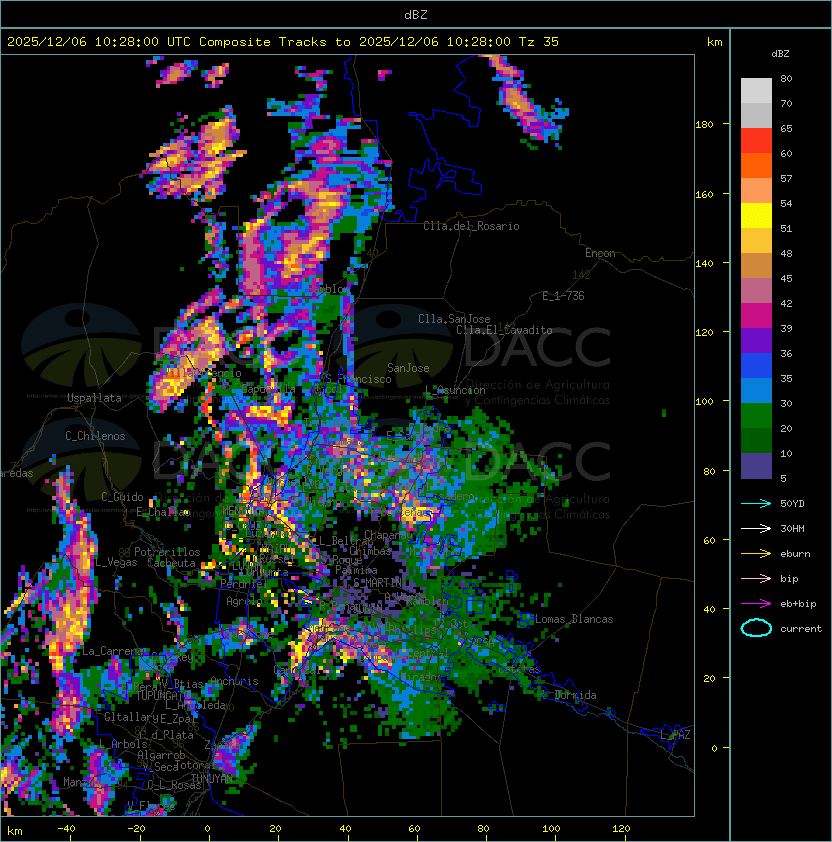This screenshot has width=832, height=842.
Task: Click the Lomas_Blancas map label
Action: coord(574,619)
